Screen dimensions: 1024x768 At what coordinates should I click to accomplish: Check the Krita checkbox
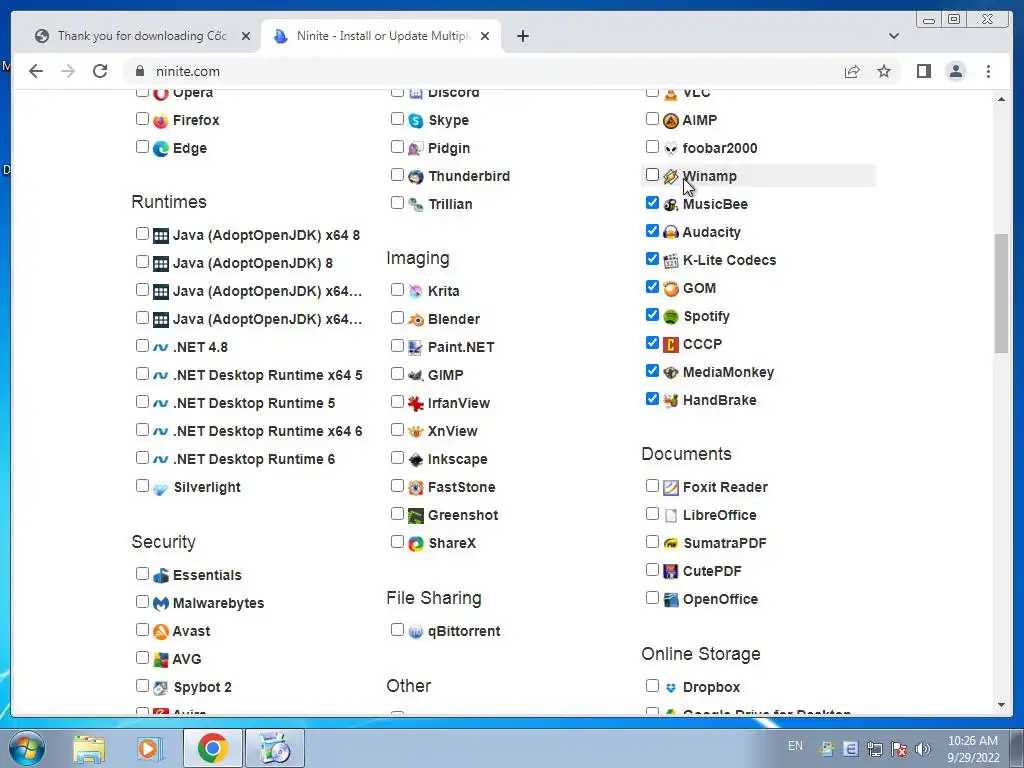tap(397, 290)
